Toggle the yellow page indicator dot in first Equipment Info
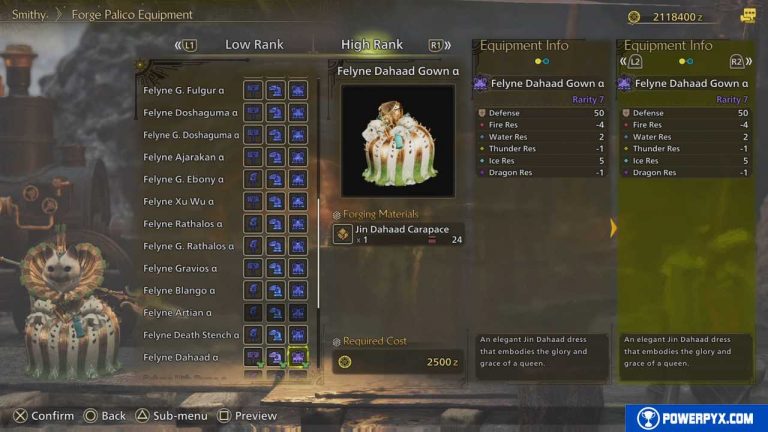768x432 pixels. [538, 61]
